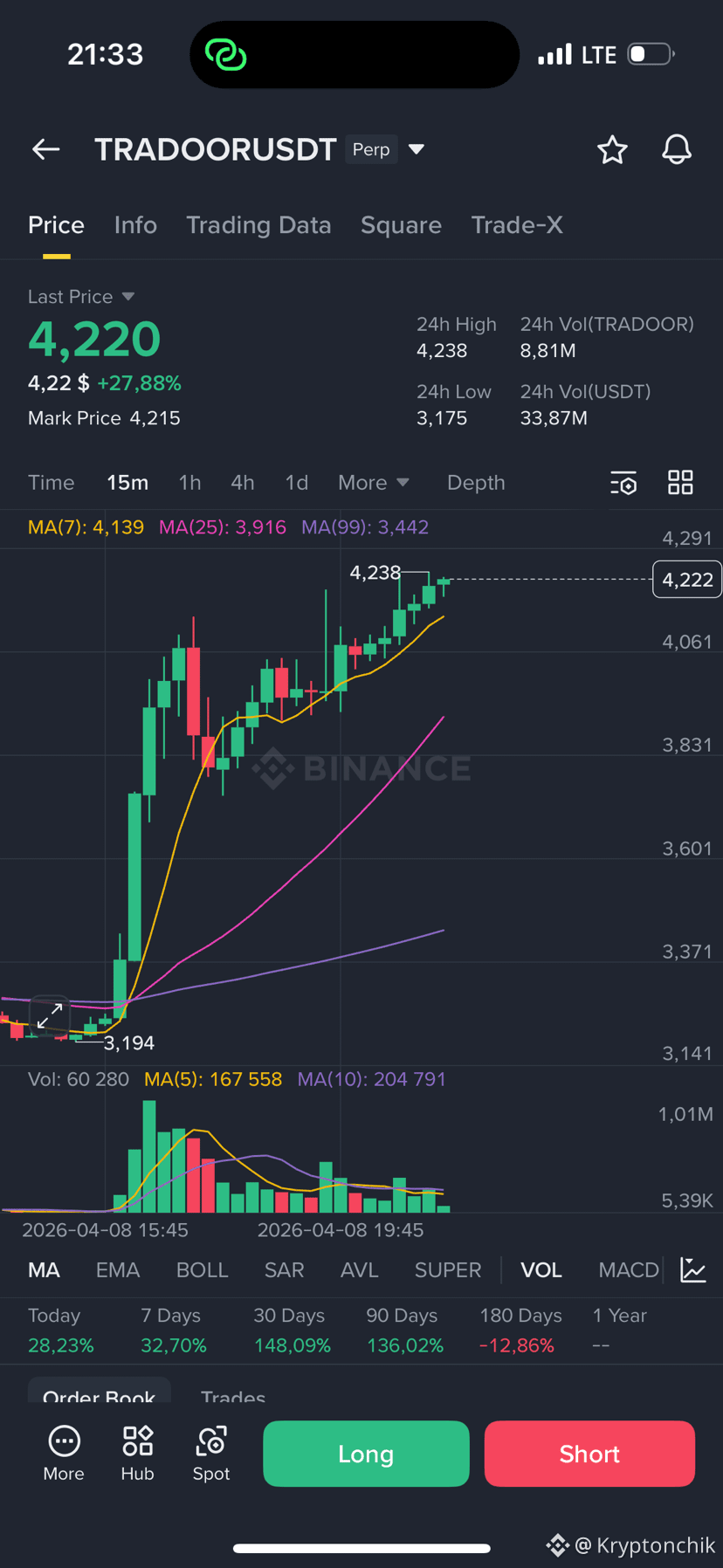Toggle the SAR indicator
Viewport: 723px width, 1568px height.
coord(284,1270)
